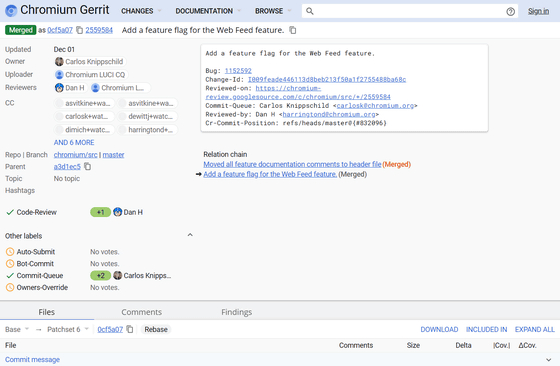The image size is (560, 366).
Task: Copy commit hash 0cf5a07 next to Merged
Action: 79,30
